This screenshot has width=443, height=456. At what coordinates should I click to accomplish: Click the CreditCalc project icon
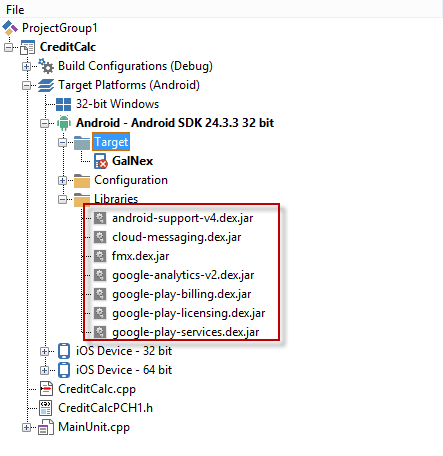tap(27, 47)
